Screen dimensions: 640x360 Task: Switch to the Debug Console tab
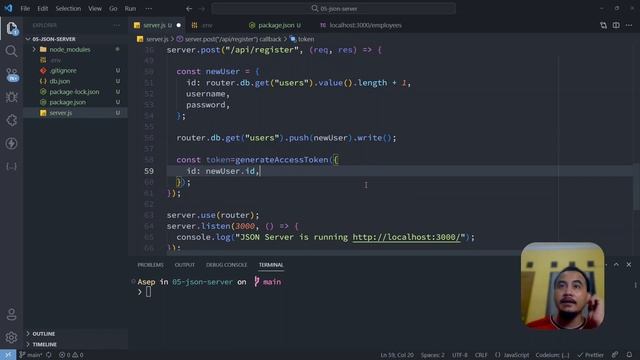[226, 264]
